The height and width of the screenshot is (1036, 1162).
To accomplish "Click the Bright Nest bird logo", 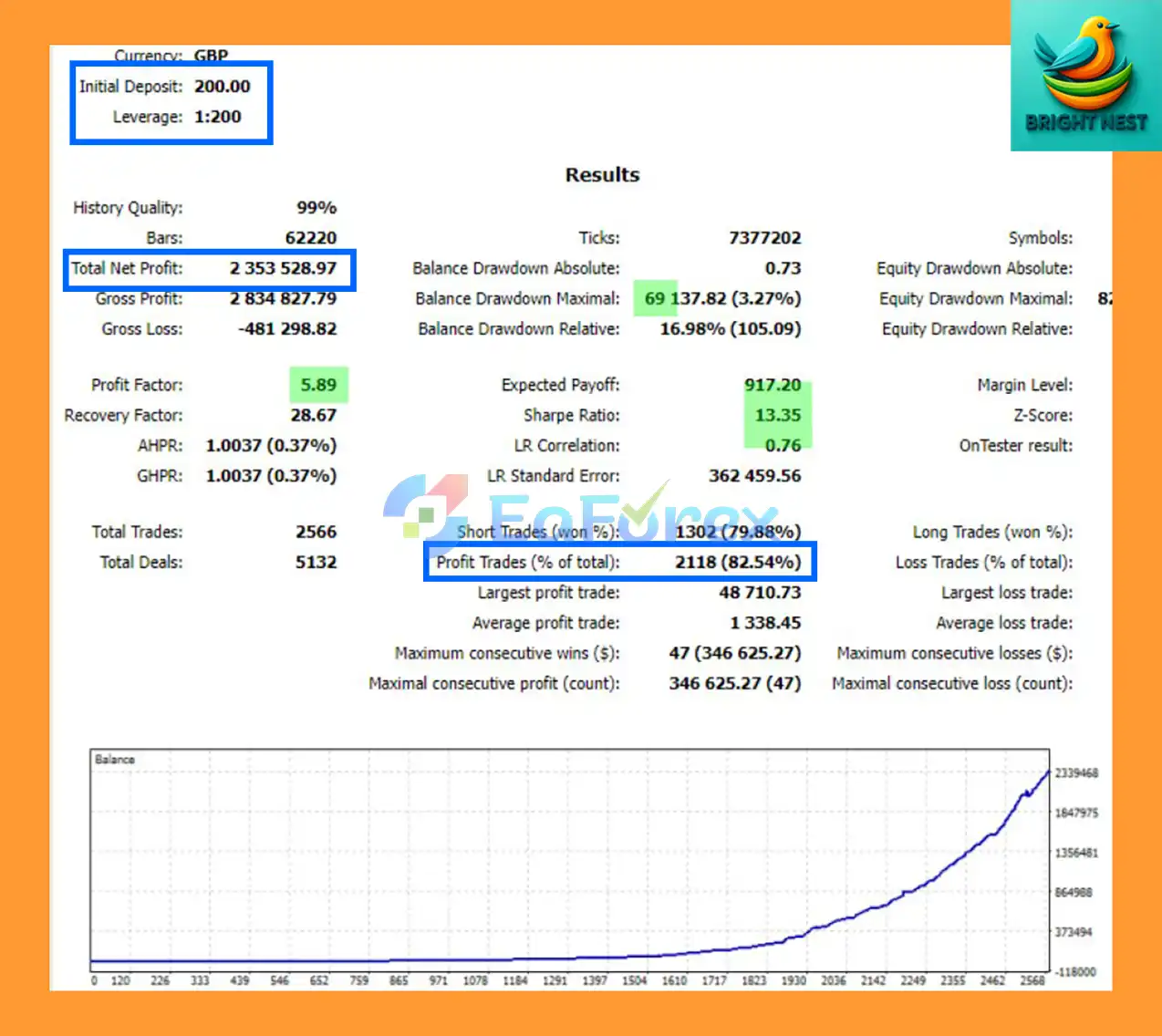I will click(x=1085, y=76).
